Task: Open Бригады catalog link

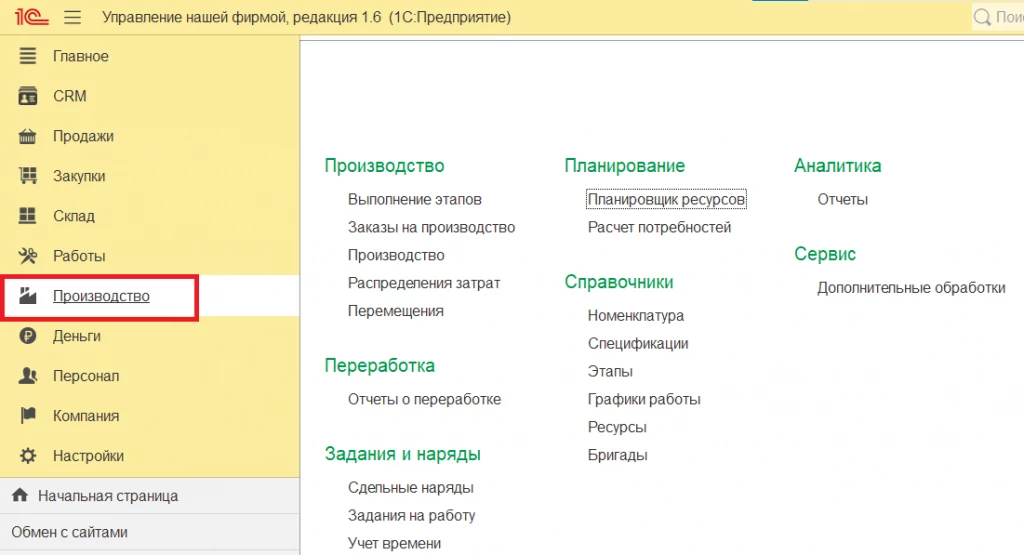Action: coord(618,455)
